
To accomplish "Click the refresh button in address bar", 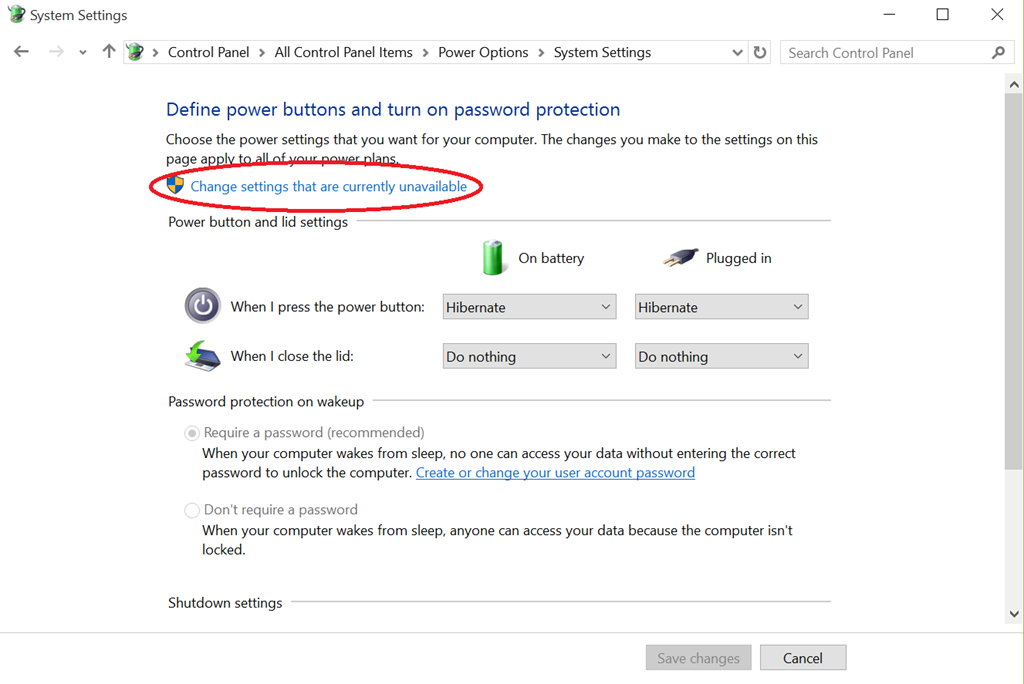I will pyautogui.click(x=760, y=52).
